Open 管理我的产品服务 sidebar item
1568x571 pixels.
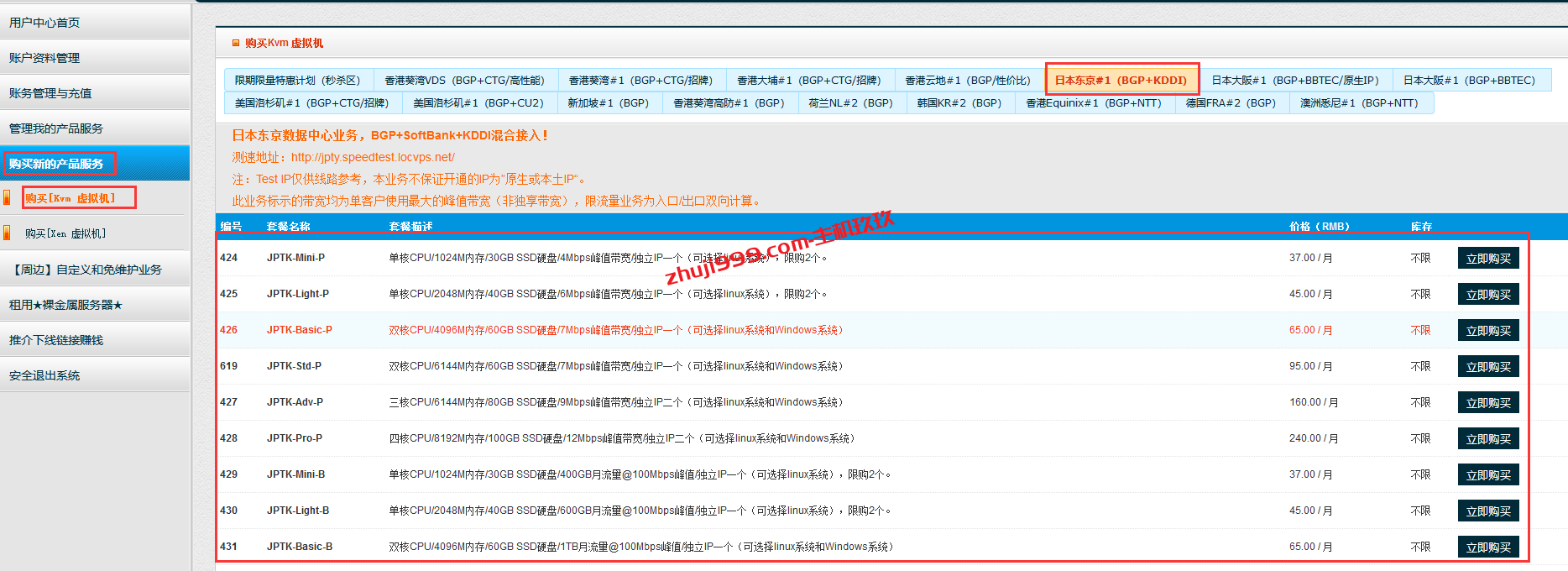coord(95,128)
